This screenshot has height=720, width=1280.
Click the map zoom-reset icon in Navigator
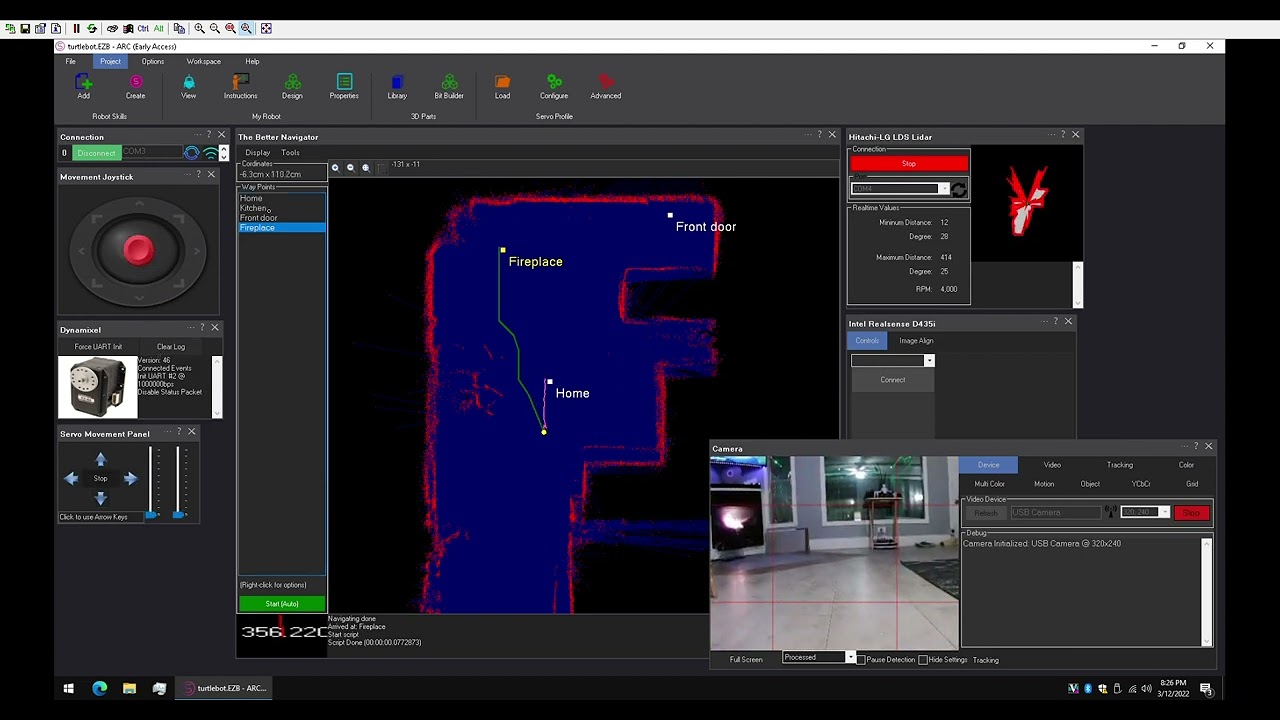pos(366,168)
